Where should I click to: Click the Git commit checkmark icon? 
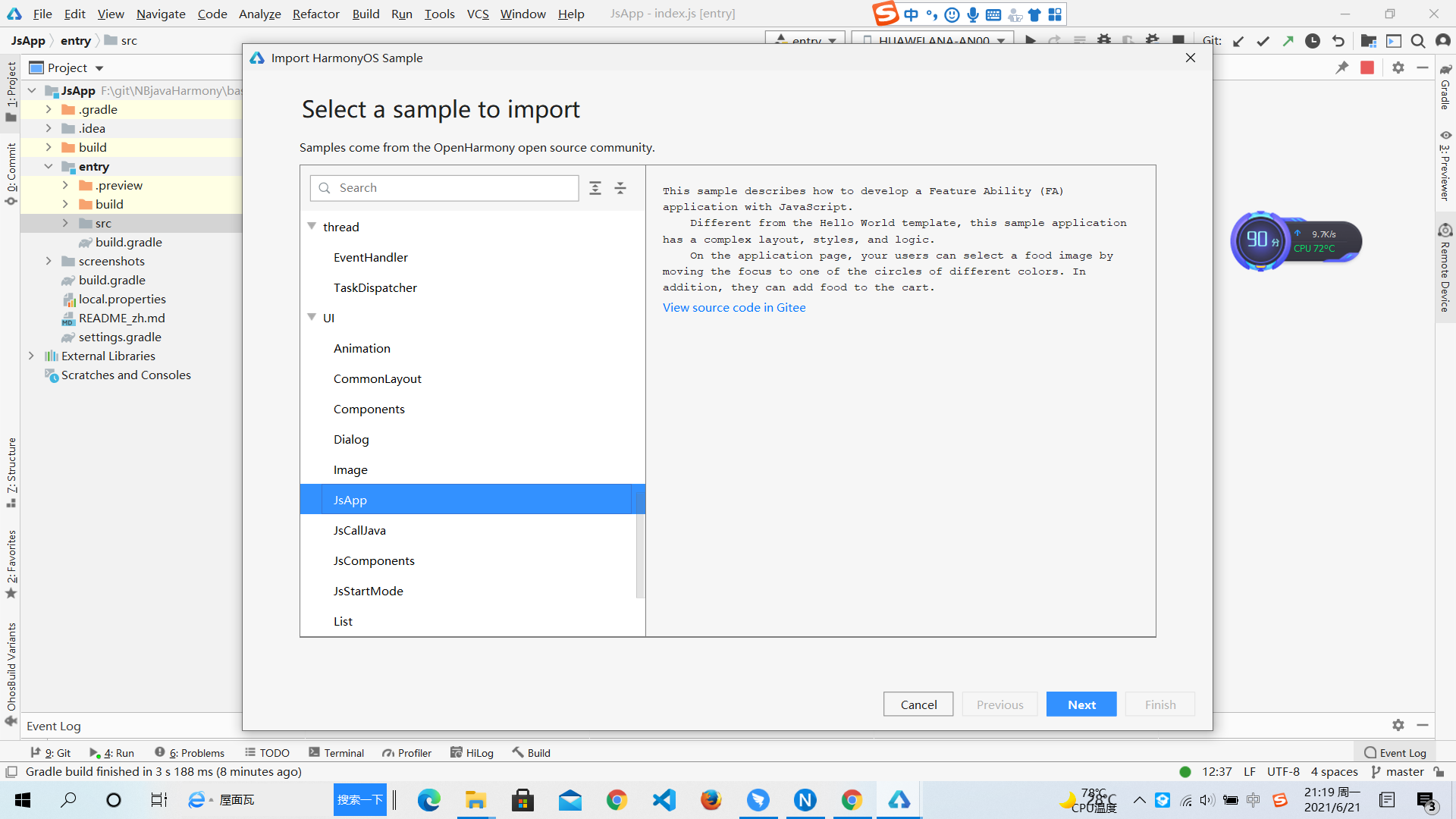(1263, 41)
